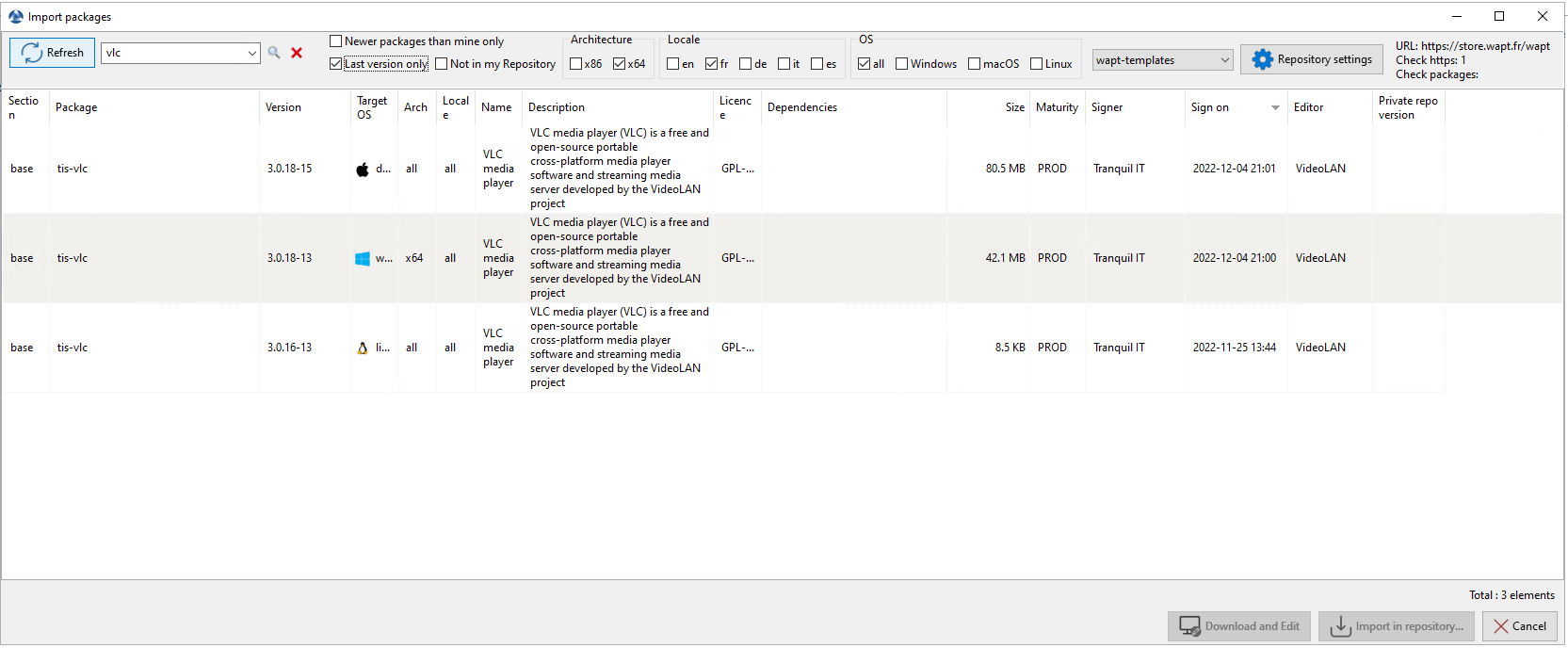
Task: Sort by the Version column header
Action: click(283, 107)
